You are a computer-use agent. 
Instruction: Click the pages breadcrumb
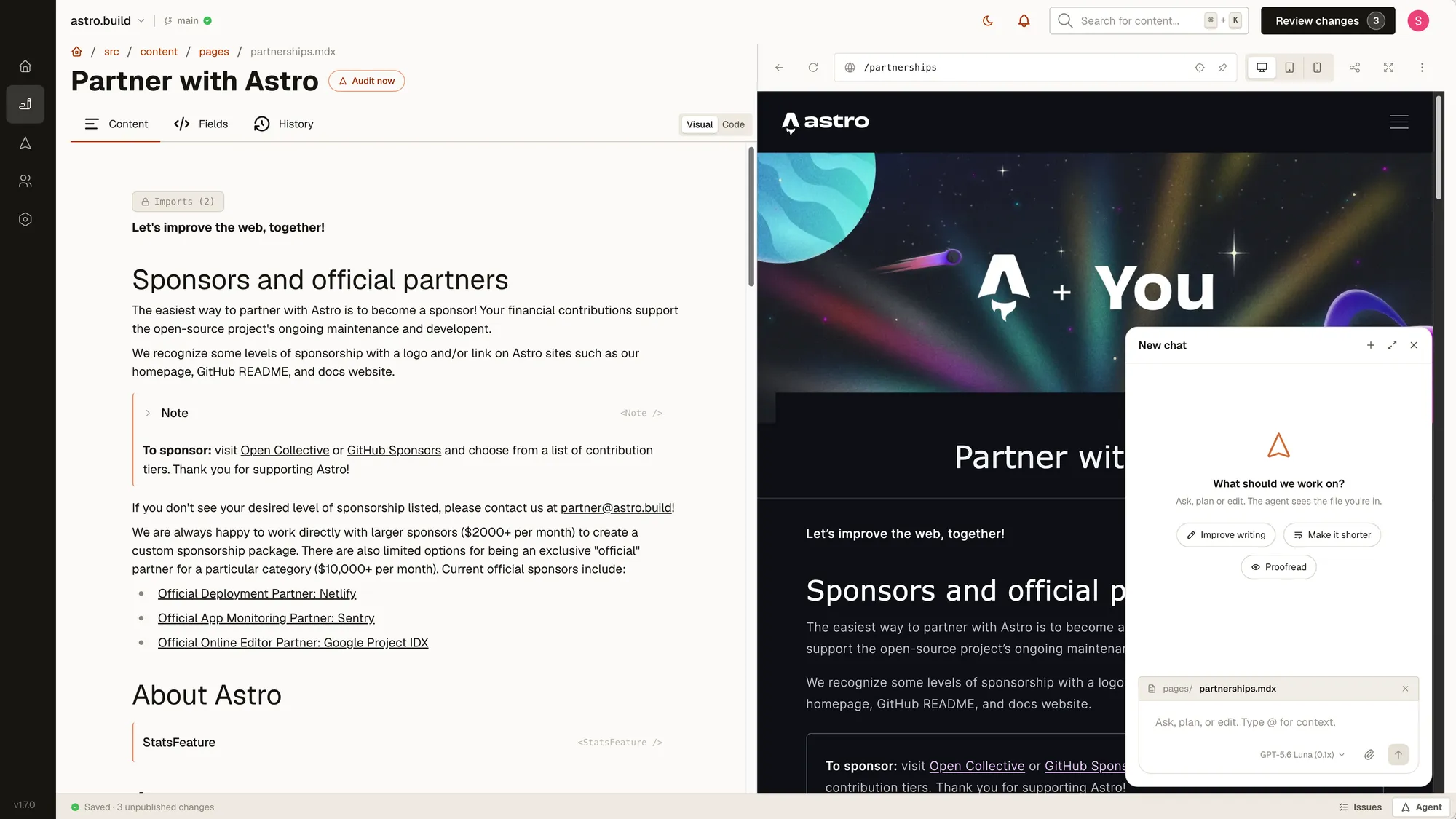[x=214, y=52]
